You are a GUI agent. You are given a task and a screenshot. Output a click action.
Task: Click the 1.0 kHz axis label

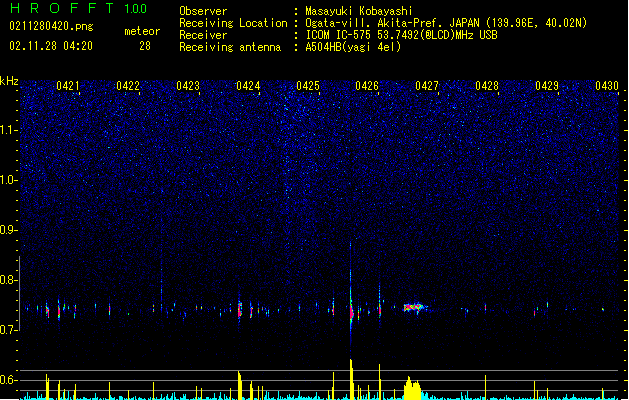click(8, 180)
